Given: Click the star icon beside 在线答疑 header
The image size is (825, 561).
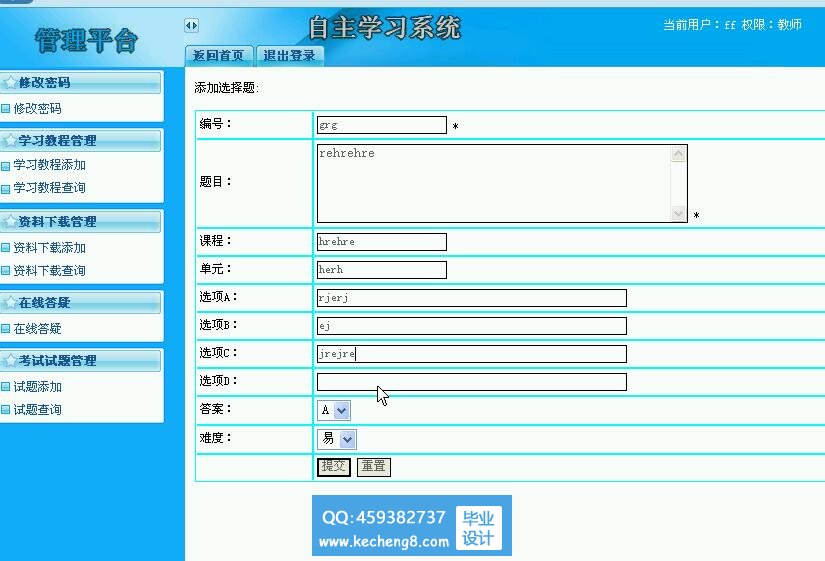Looking at the screenshot, I should click(10, 303).
